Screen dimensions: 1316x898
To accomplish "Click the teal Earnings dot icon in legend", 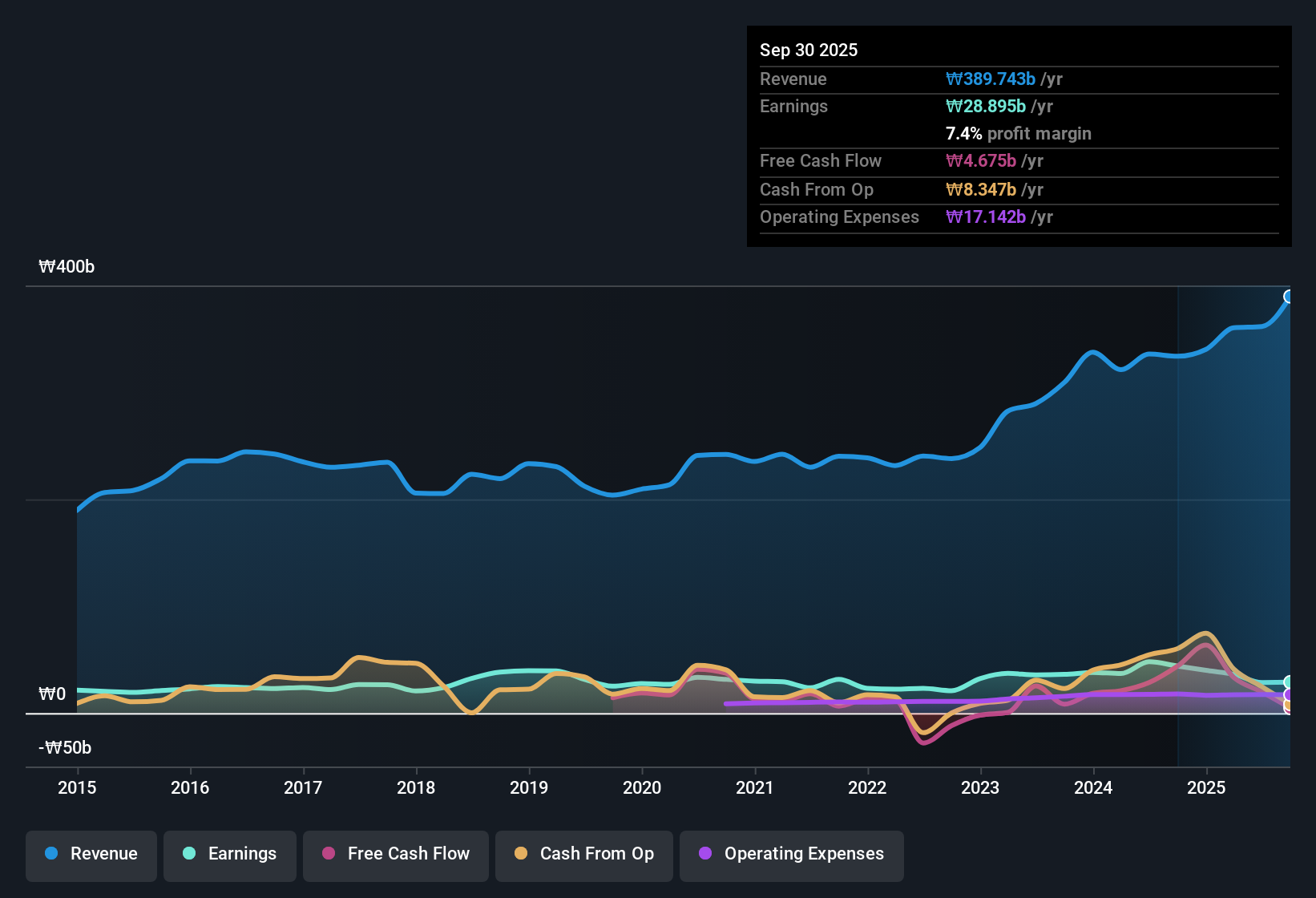I will (x=189, y=854).
